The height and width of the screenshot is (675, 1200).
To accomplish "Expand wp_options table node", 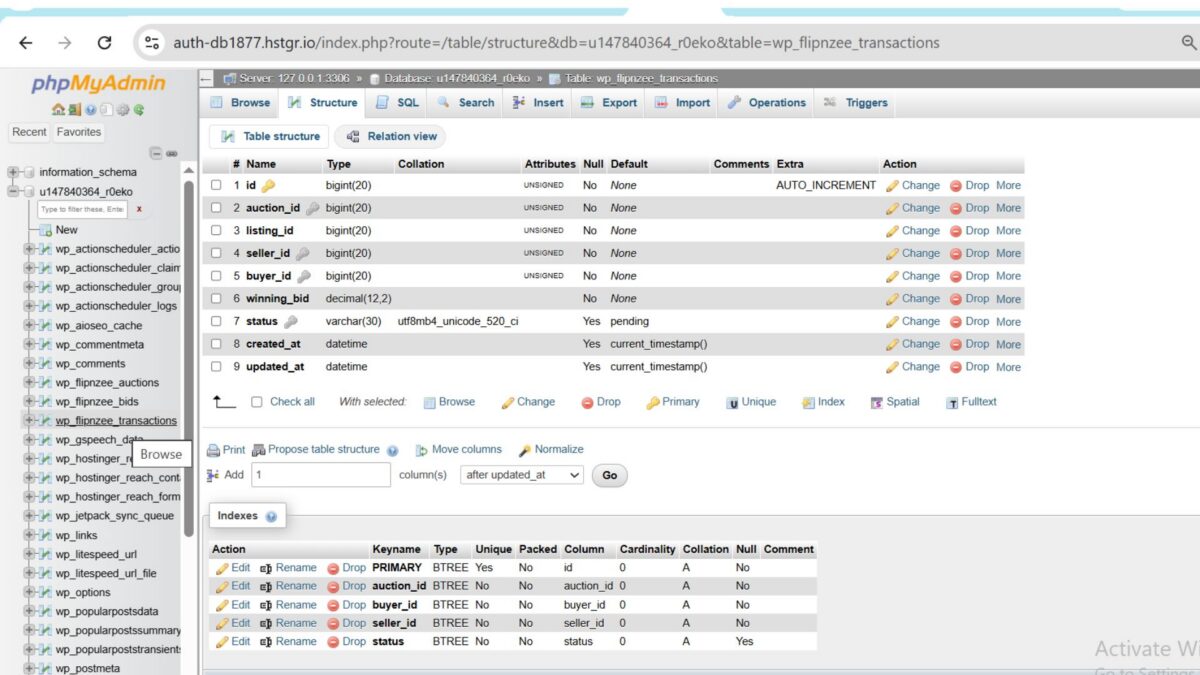I will [x=30, y=593].
